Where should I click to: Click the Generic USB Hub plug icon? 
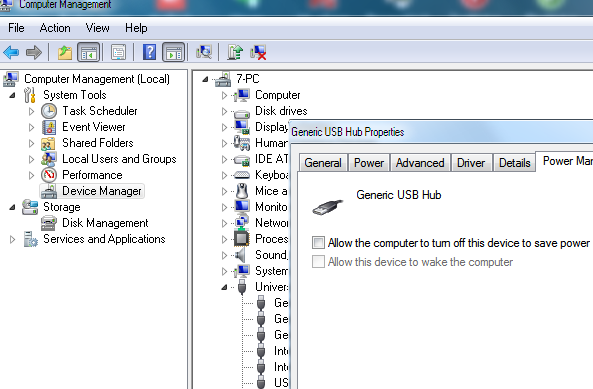pos(327,207)
